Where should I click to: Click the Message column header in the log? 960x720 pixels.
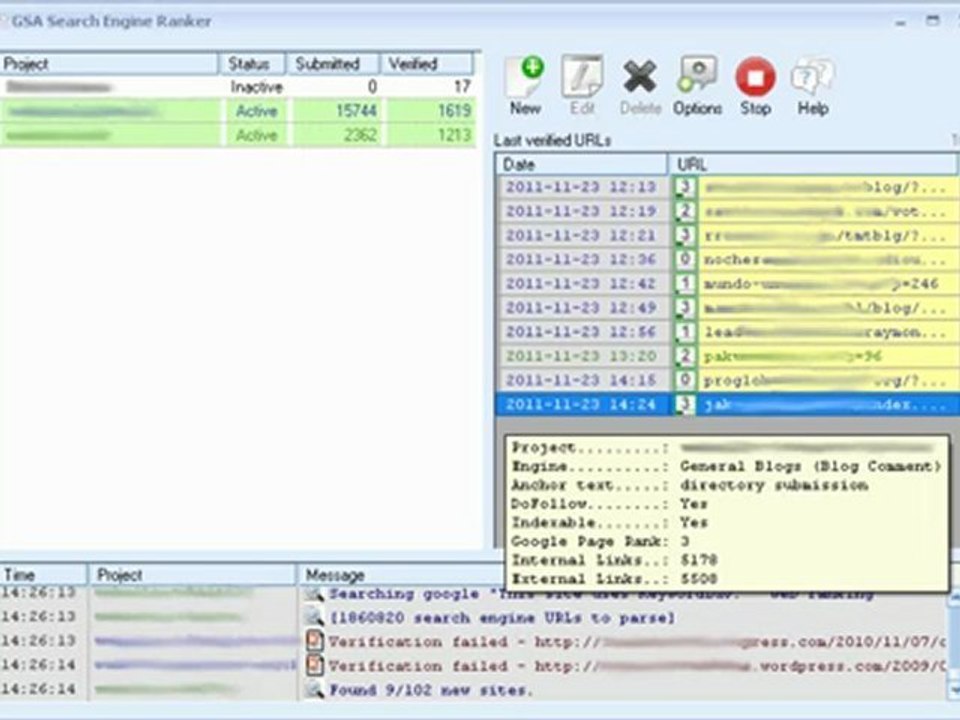pos(401,574)
